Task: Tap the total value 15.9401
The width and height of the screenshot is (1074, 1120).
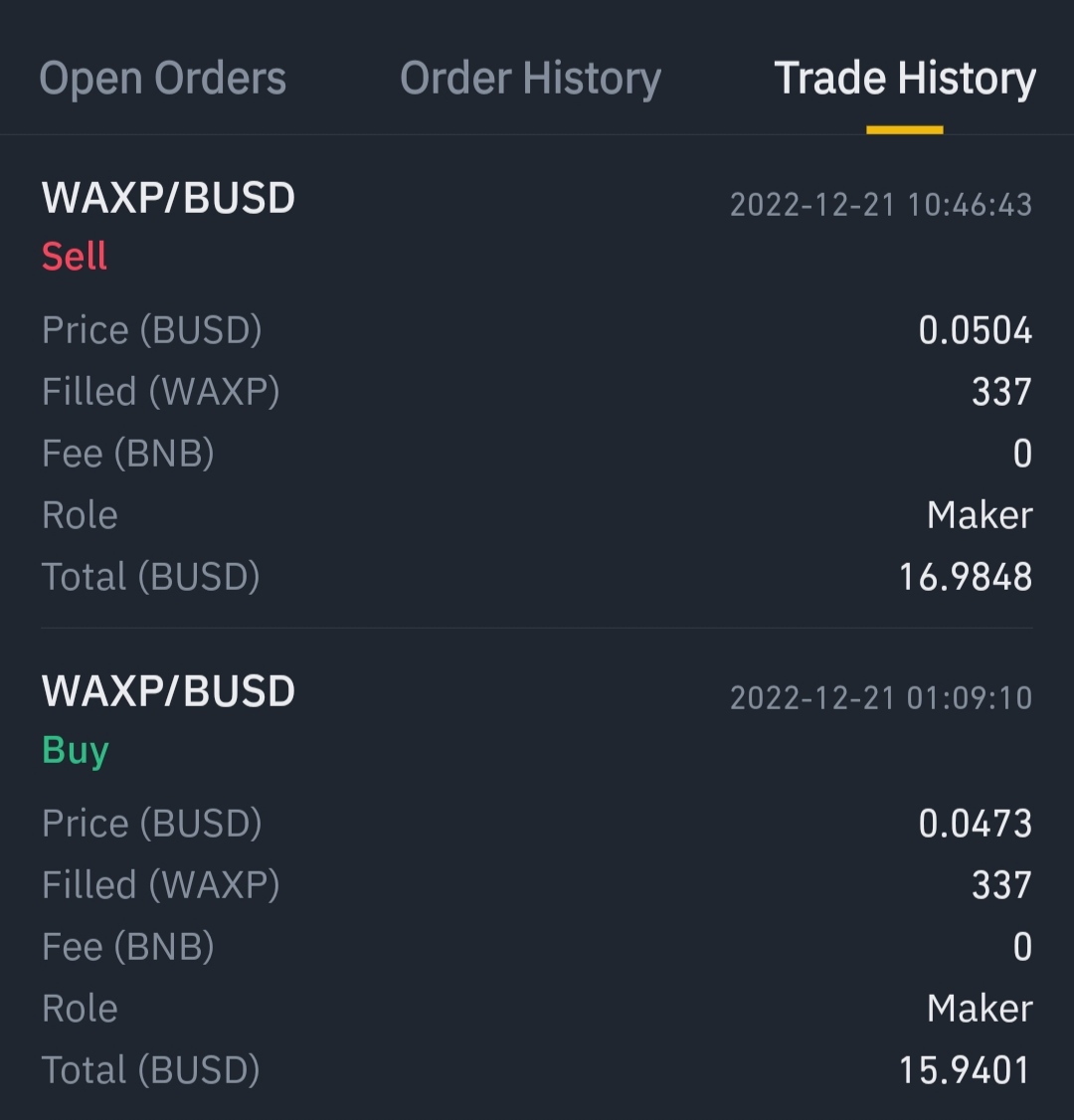Action: point(964,1070)
